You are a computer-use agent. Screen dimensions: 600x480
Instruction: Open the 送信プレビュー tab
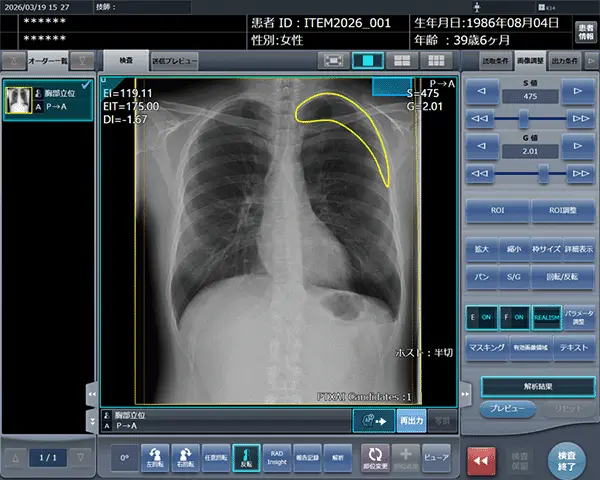pos(174,61)
